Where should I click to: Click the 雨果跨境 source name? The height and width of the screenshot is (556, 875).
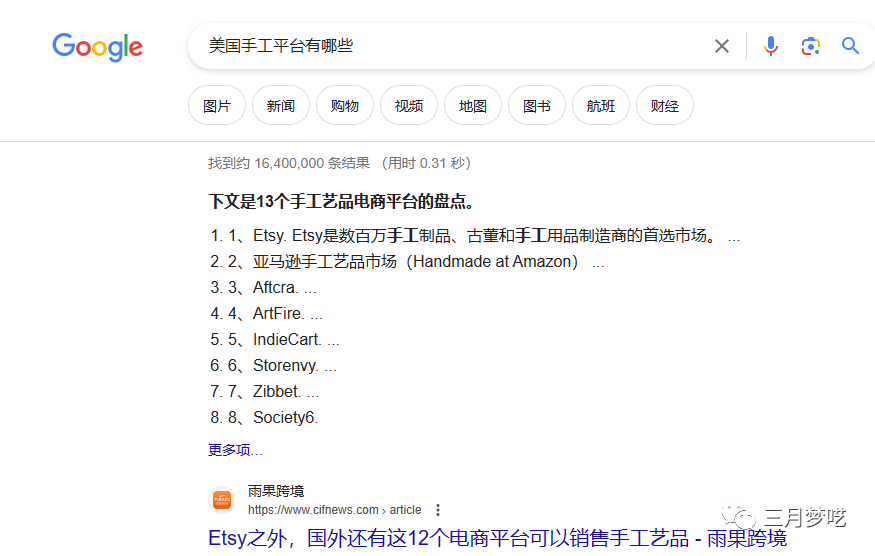(x=276, y=491)
